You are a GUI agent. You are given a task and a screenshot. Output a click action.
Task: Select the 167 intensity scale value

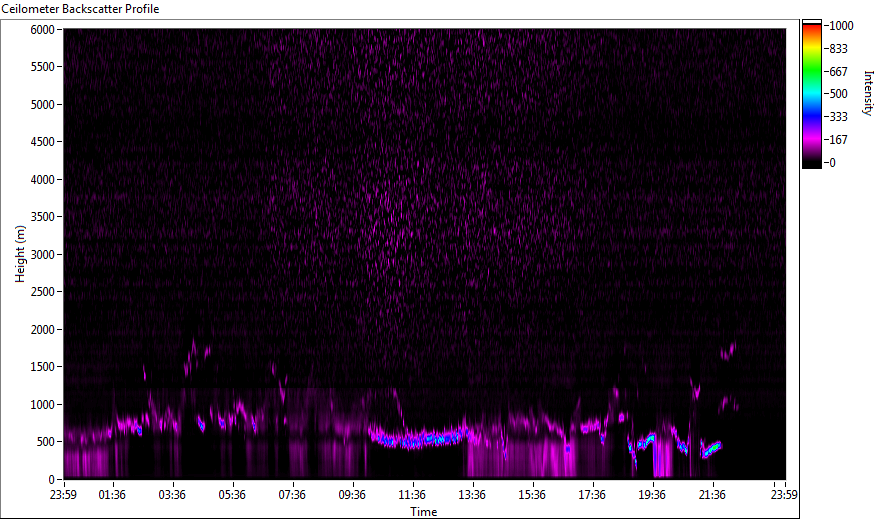click(838, 140)
